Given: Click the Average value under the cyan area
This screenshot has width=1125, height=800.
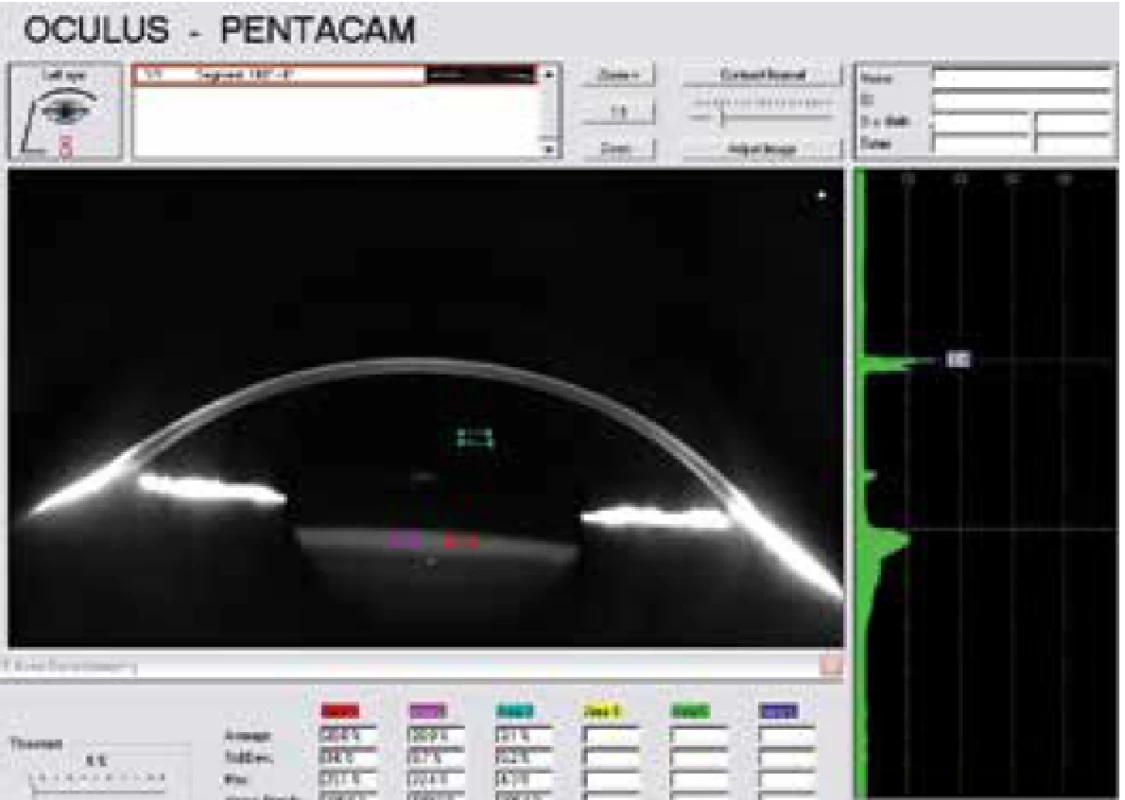Looking at the screenshot, I should pyautogui.click(x=523, y=736).
